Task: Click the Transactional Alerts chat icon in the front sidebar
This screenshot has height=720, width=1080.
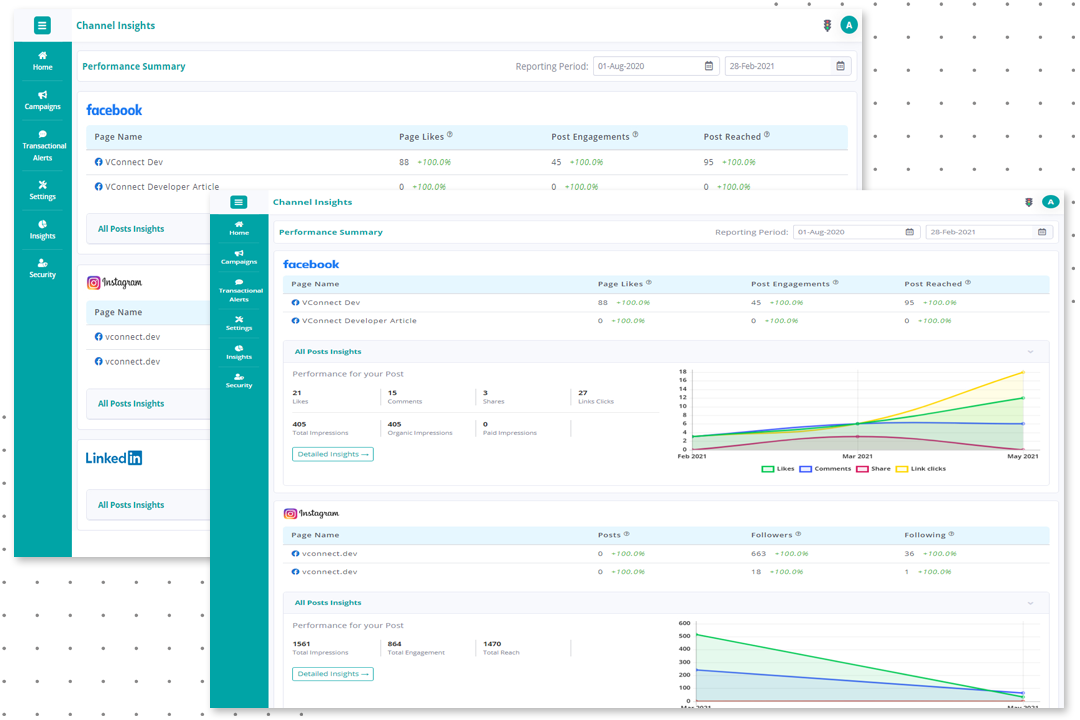Action: 239,283
